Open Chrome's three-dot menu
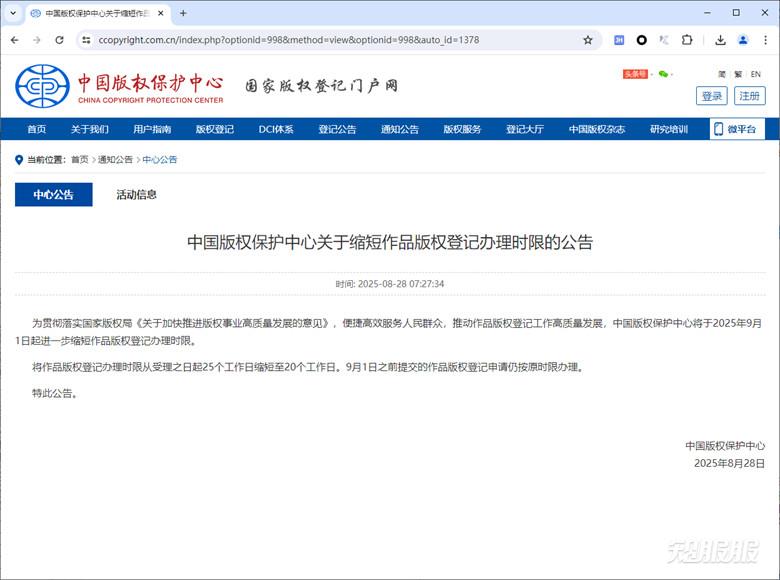The height and width of the screenshot is (580, 780). 765,40
